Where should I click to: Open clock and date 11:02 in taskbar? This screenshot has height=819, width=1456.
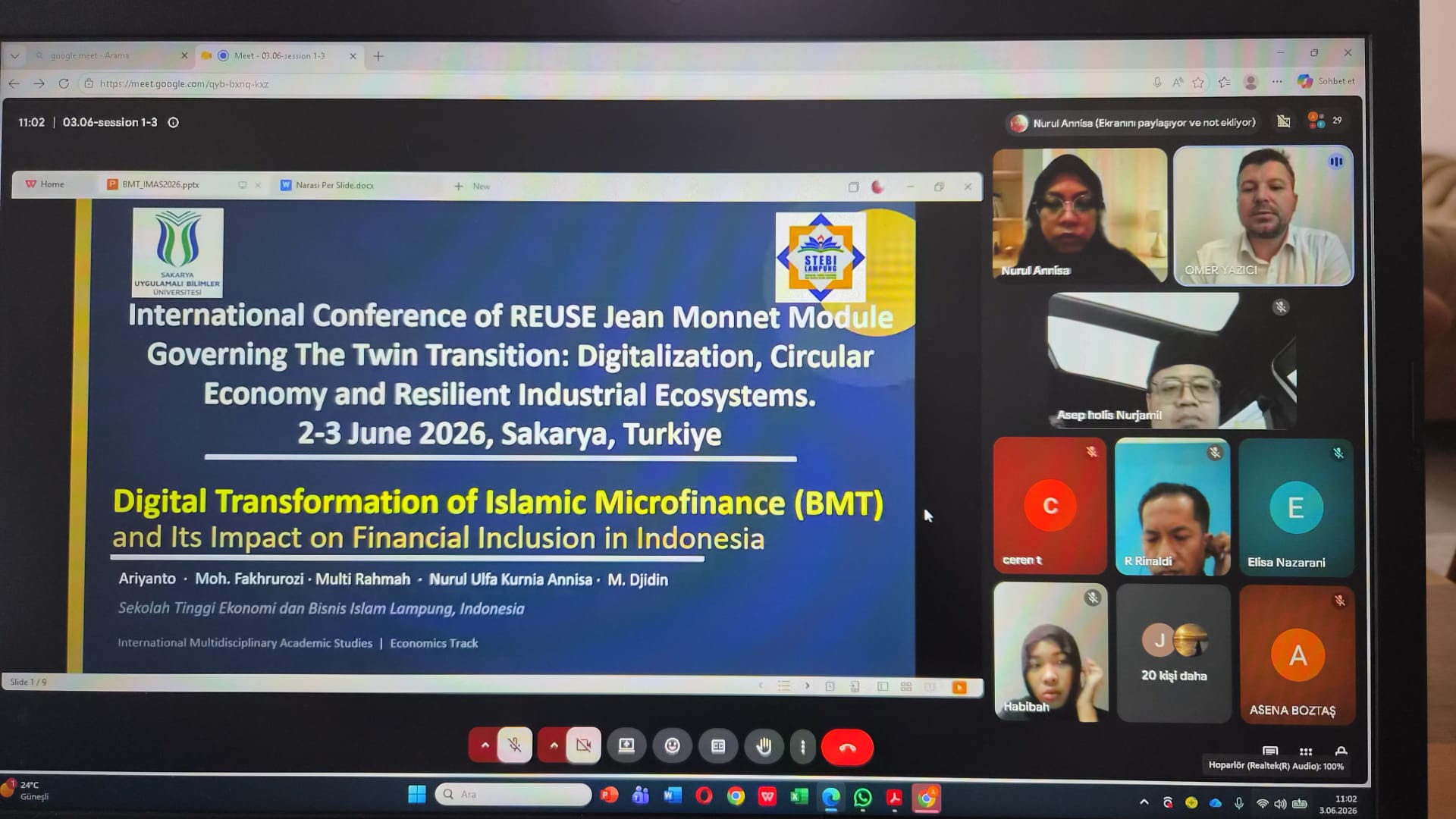(1338, 805)
